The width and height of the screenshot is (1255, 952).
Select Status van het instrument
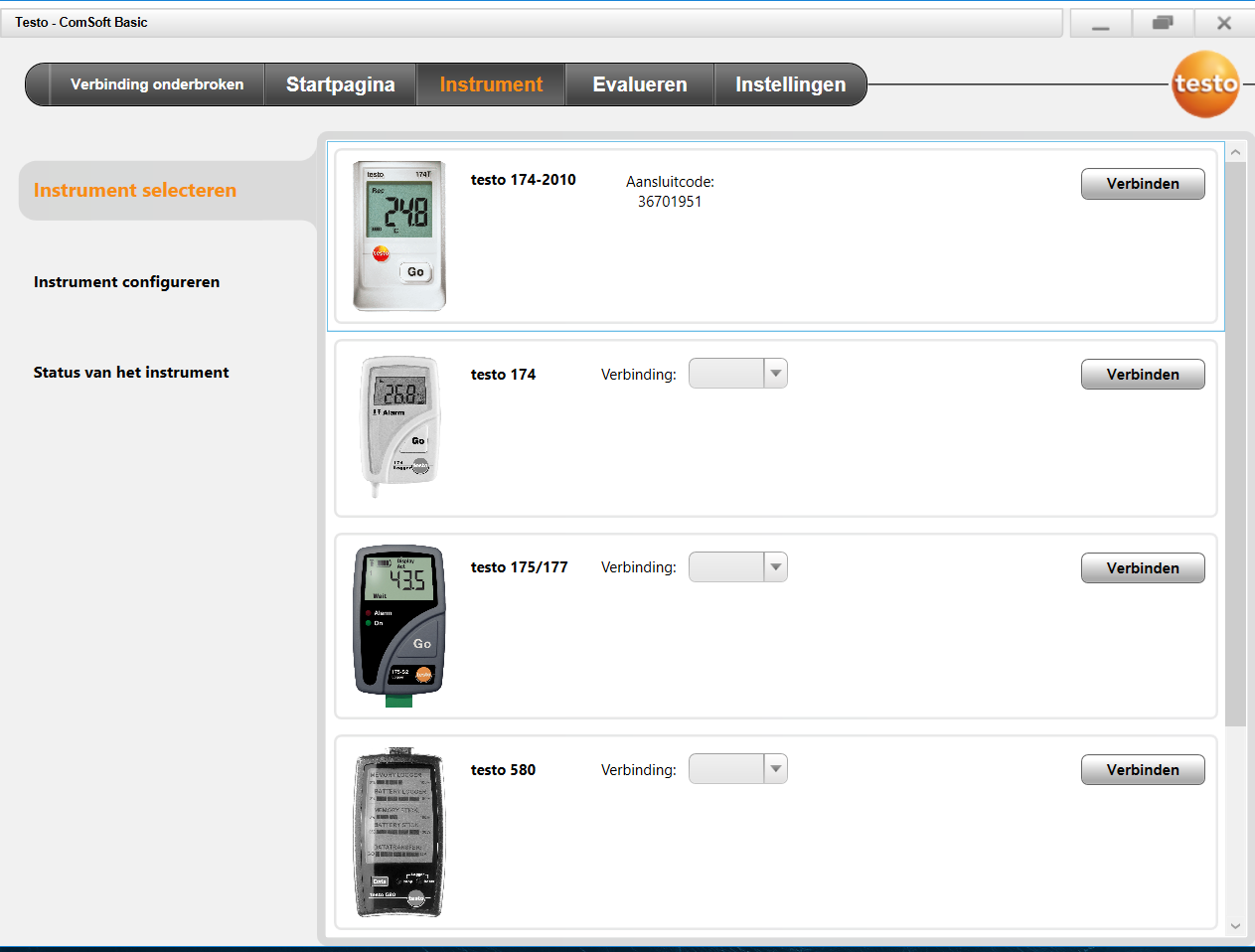click(131, 373)
